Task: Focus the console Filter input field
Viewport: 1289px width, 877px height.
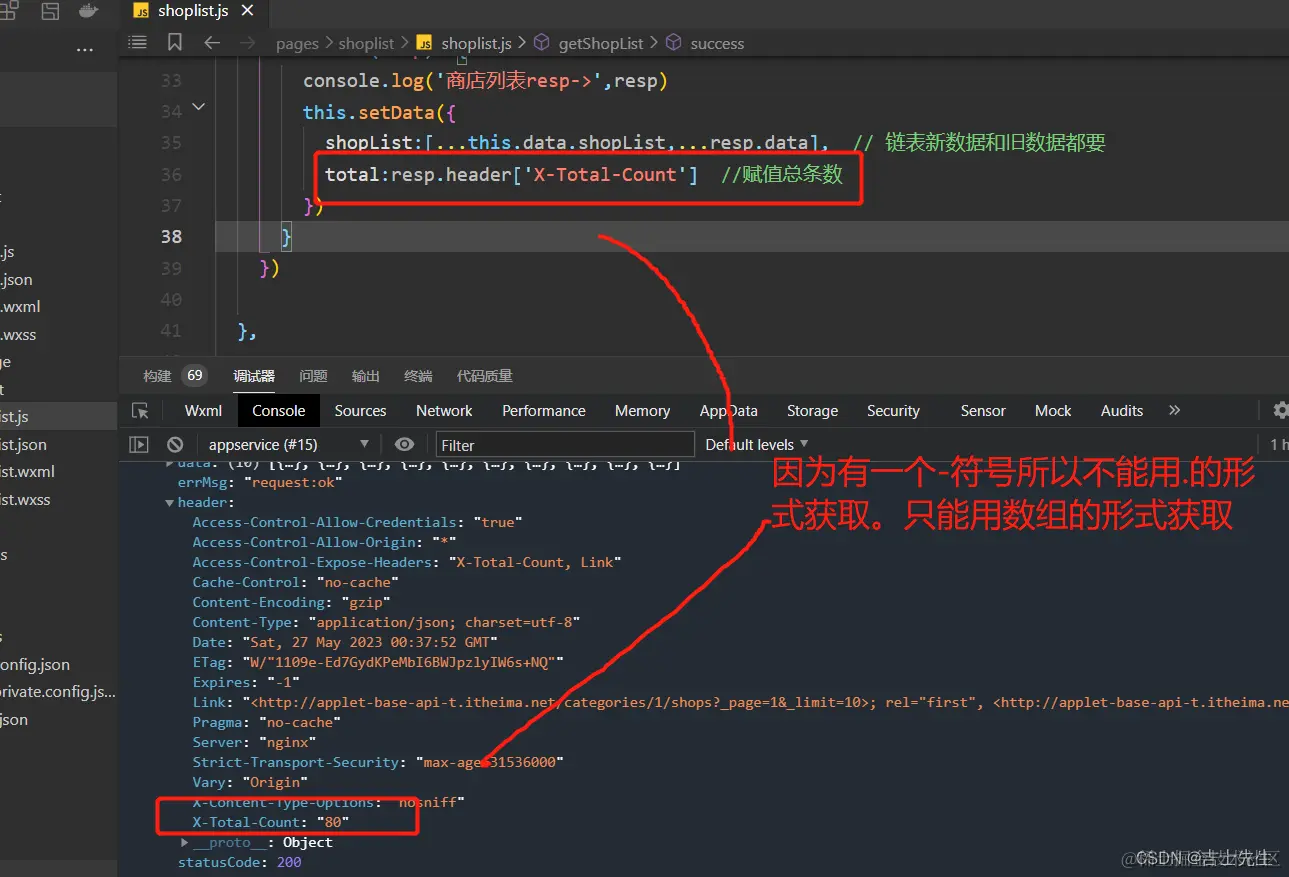Action: 565,445
